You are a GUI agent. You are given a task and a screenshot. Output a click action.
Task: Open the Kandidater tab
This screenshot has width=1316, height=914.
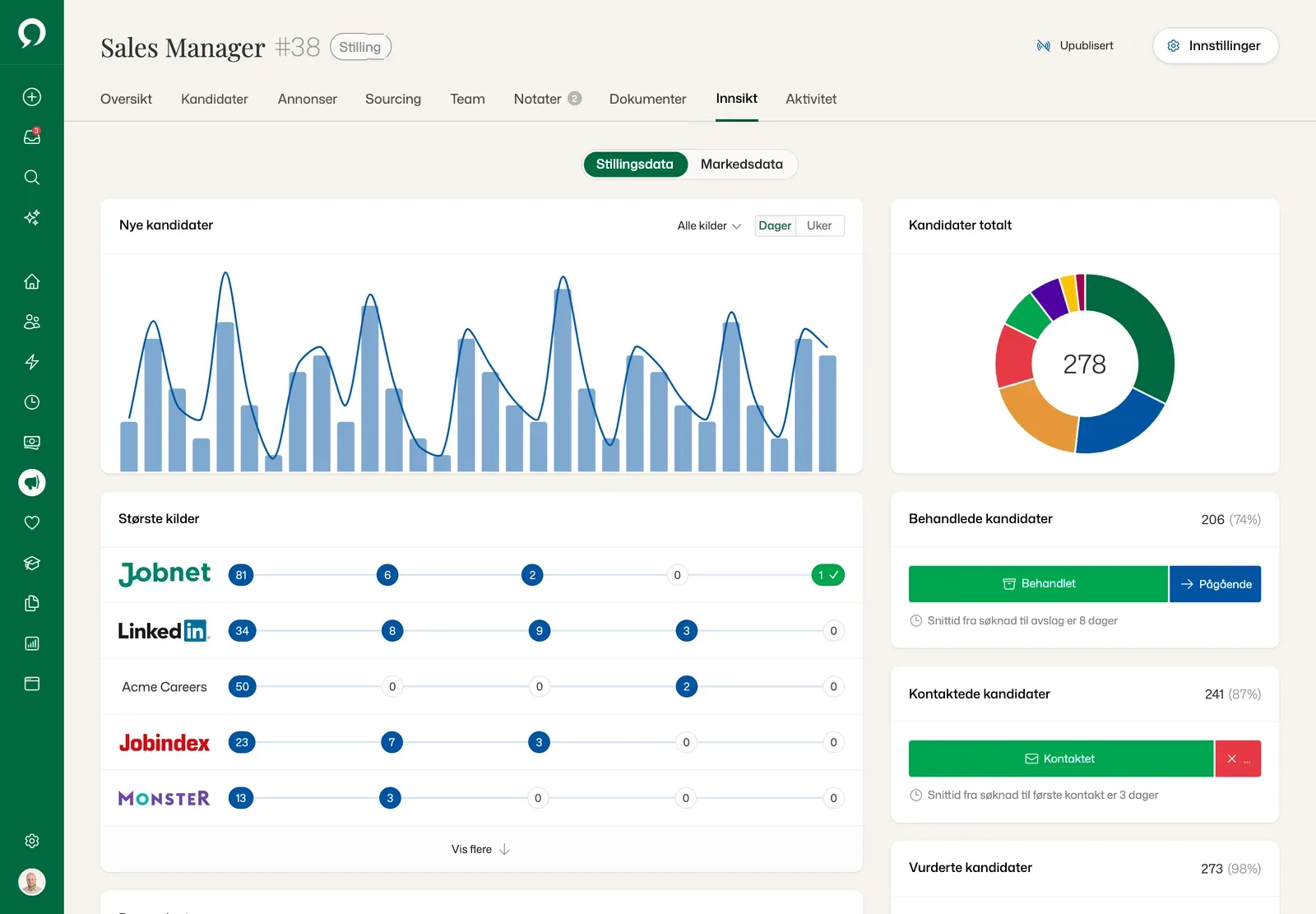pos(215,99)
